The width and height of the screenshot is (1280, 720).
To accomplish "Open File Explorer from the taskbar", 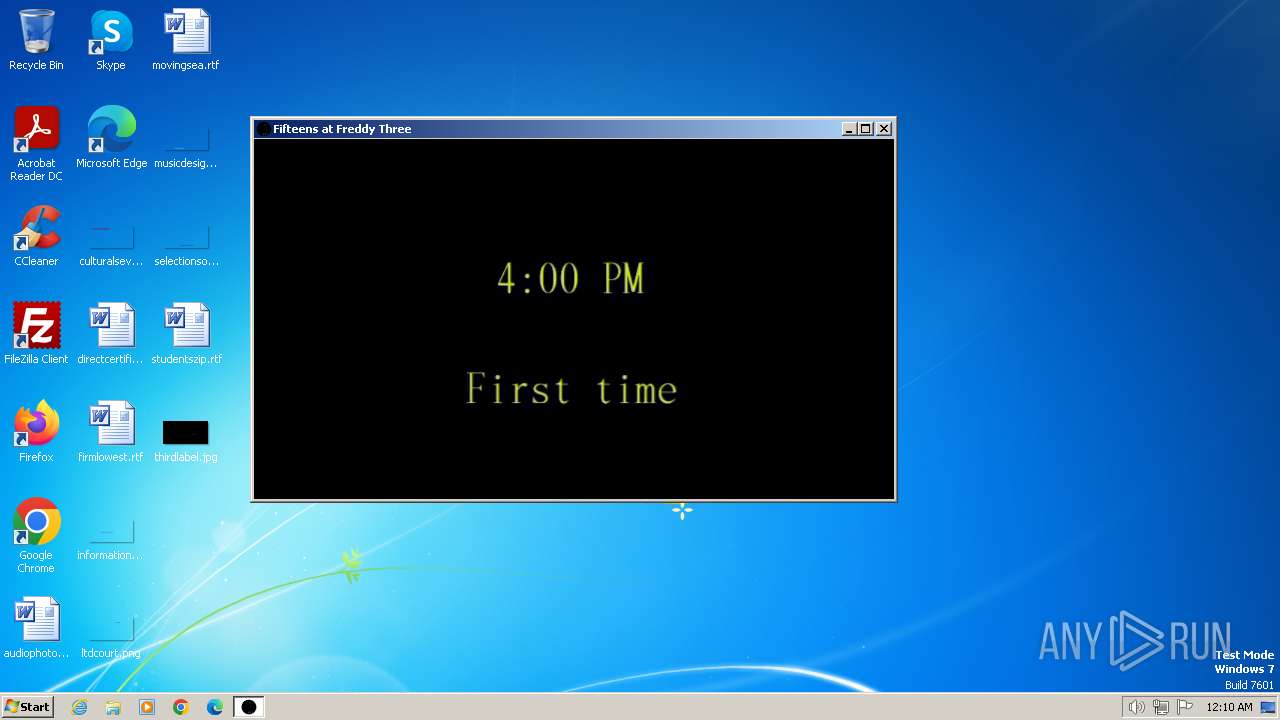I will [113, 707].
